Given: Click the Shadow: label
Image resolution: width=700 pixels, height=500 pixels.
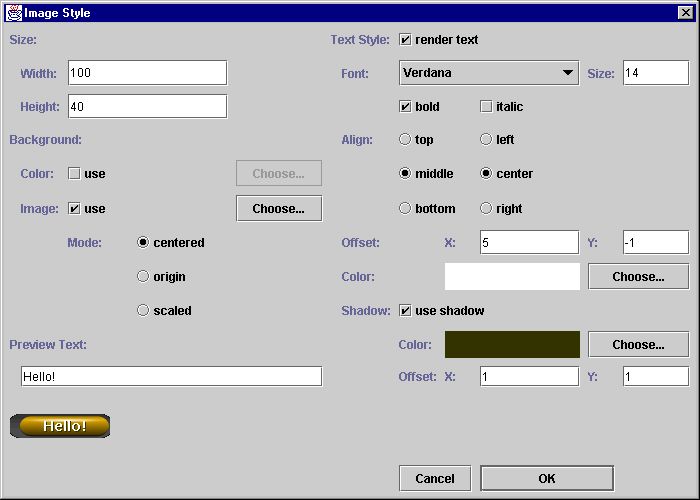Looking at the screenshot, I should coord(366,311).
